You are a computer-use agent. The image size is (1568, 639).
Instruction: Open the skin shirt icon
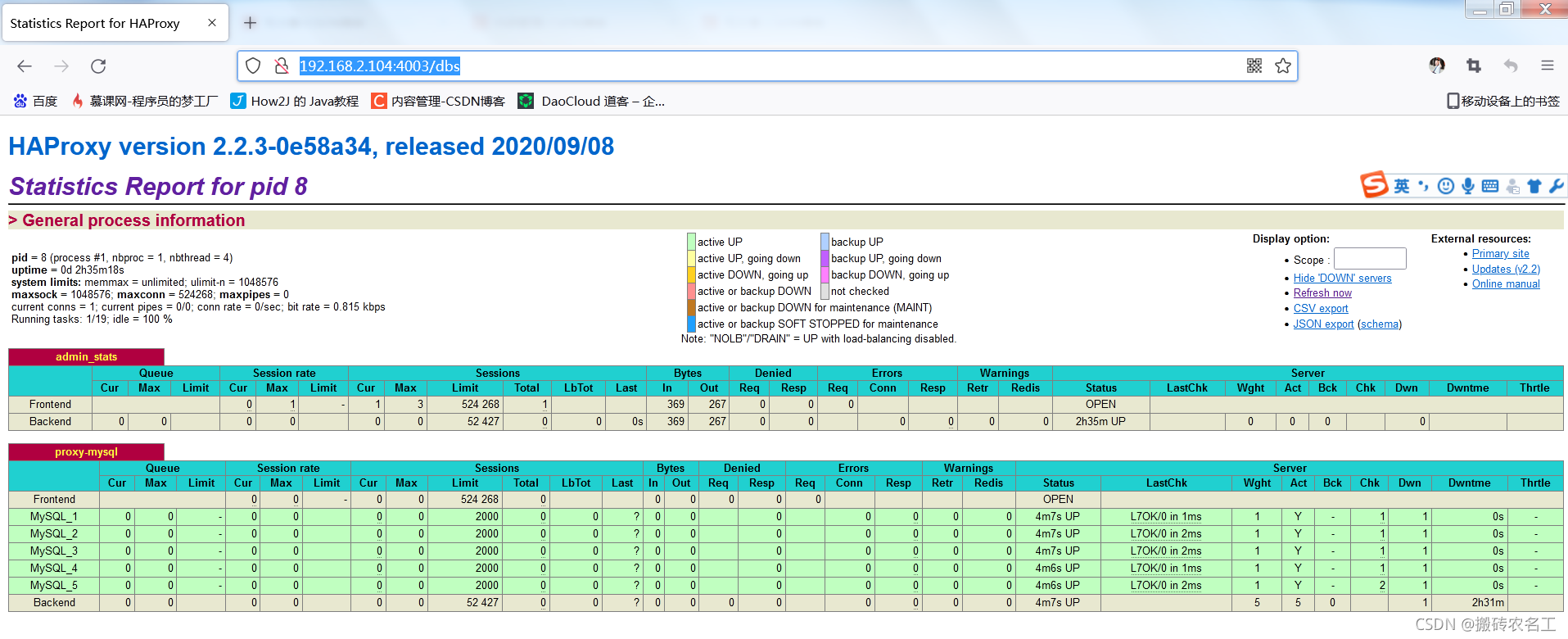point(1534,186)
